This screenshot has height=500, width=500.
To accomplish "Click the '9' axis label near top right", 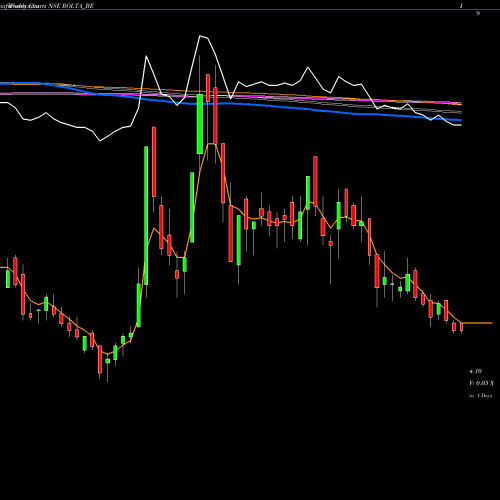I will click(x=478, y=14).
